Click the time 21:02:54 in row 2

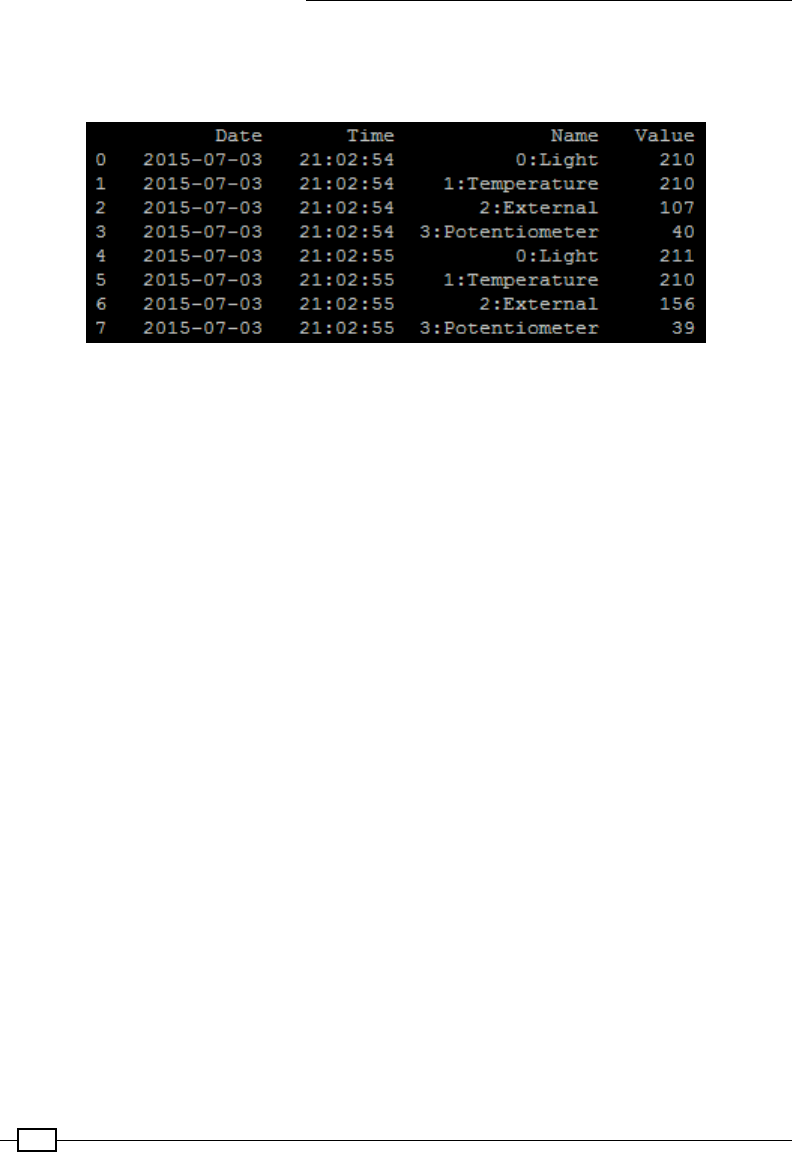(x=347, y=208)
